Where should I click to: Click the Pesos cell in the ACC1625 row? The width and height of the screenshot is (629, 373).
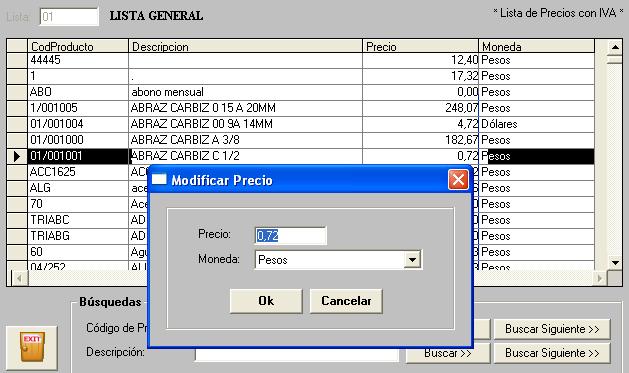536,172
